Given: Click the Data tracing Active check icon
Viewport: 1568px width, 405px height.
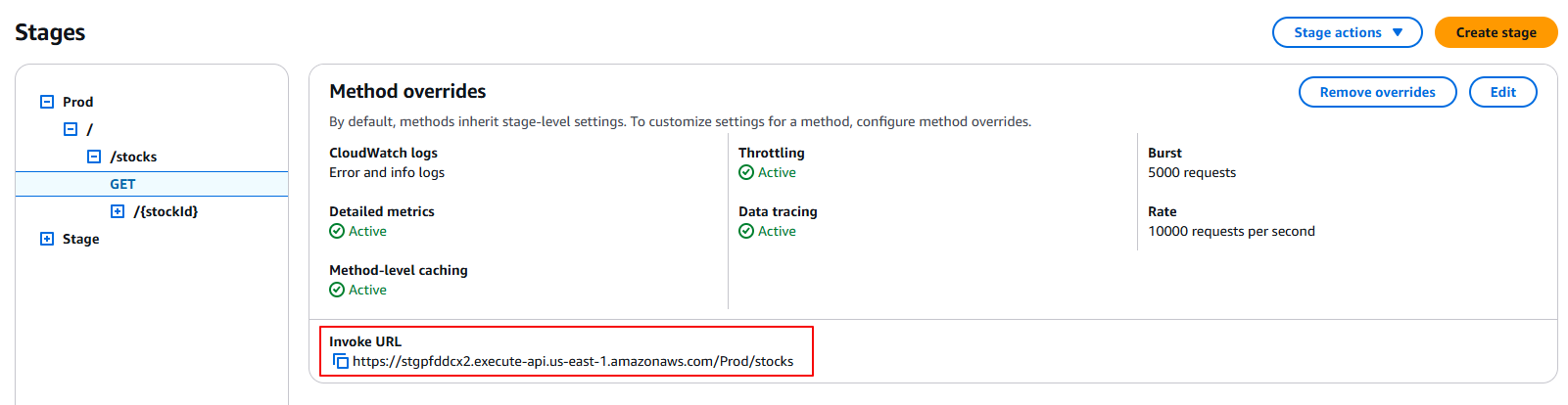Looking at the screenshot, I should pyautogui.click(x=746, y=231).
